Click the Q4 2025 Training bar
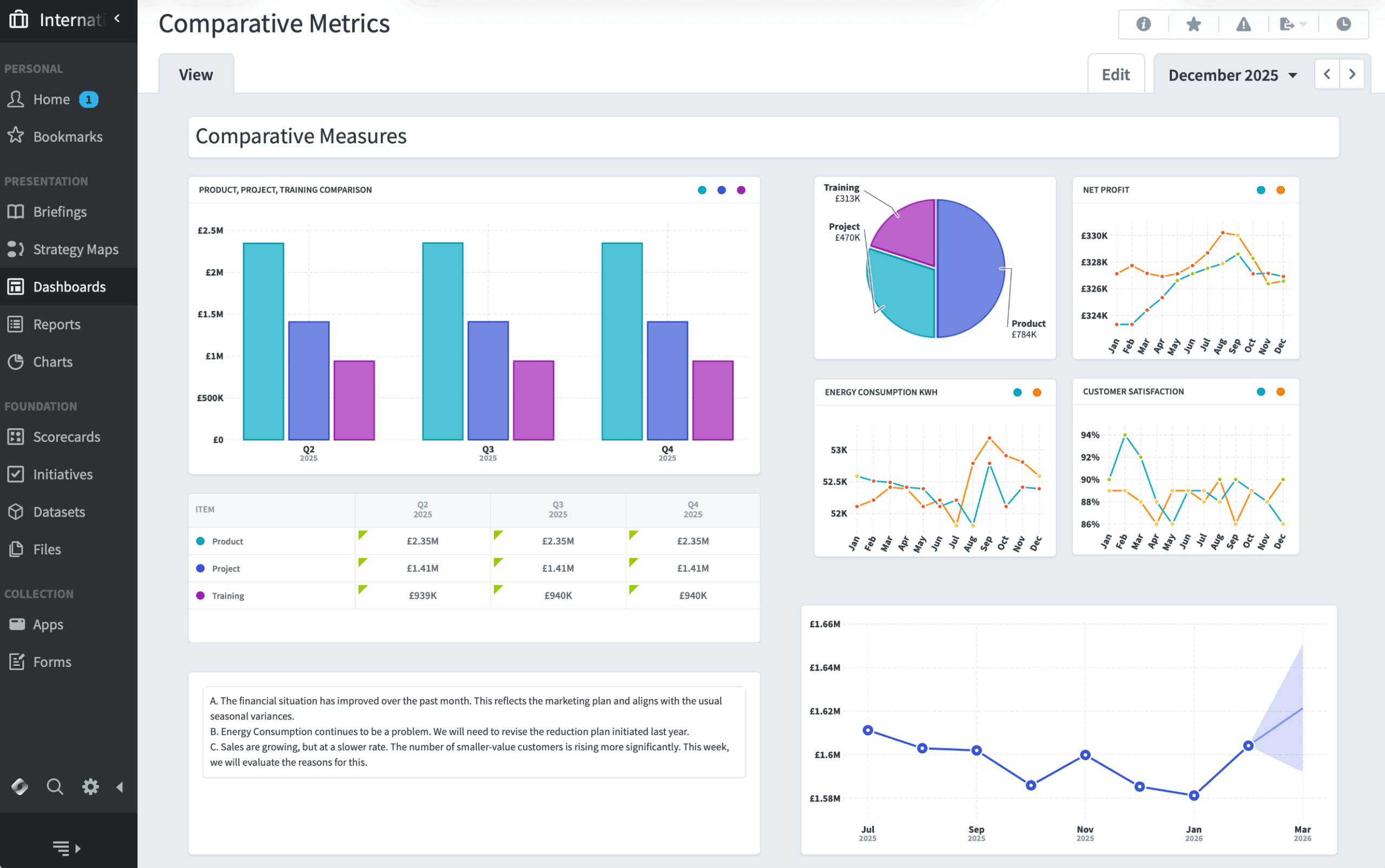This screenshot has width=1385, height=868. click(x=713, y=400)
